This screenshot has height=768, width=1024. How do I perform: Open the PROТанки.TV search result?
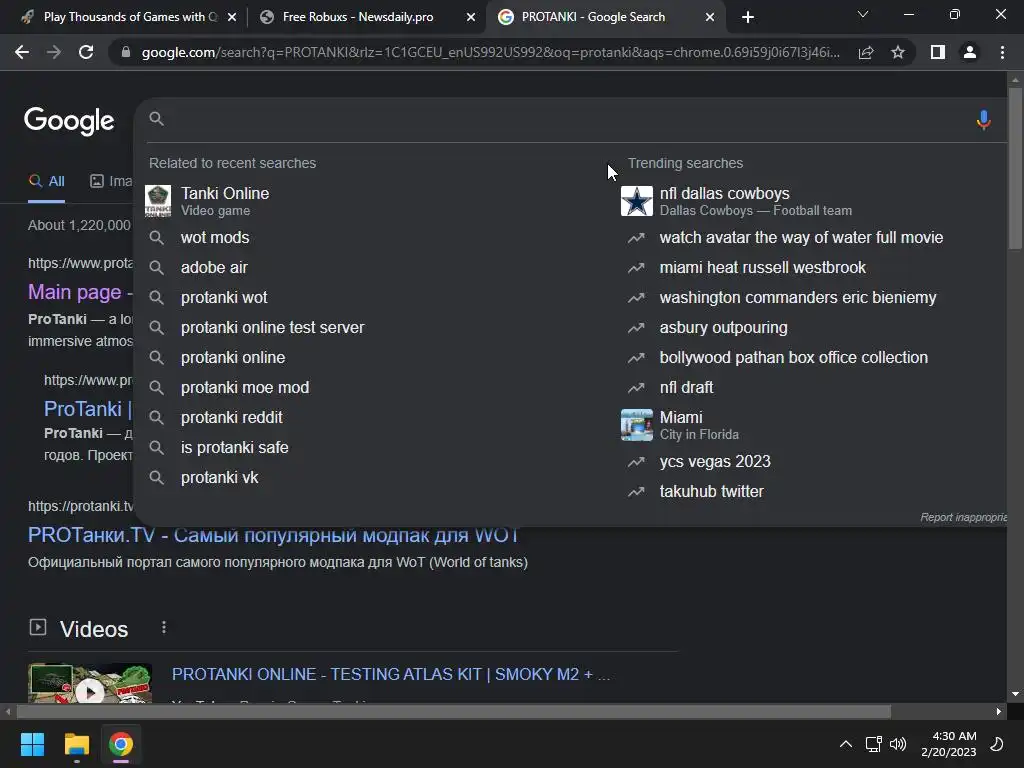point(273,536)
